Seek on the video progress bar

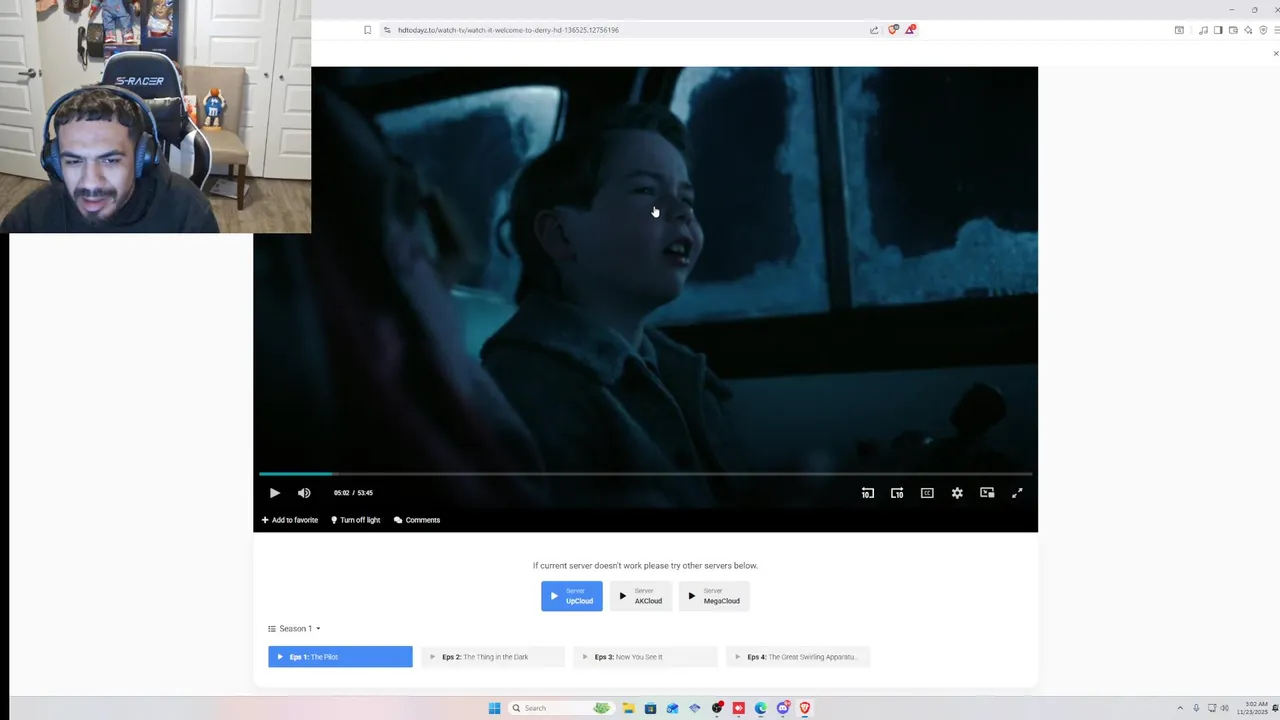pyautogui.click(x=645, y=474)
